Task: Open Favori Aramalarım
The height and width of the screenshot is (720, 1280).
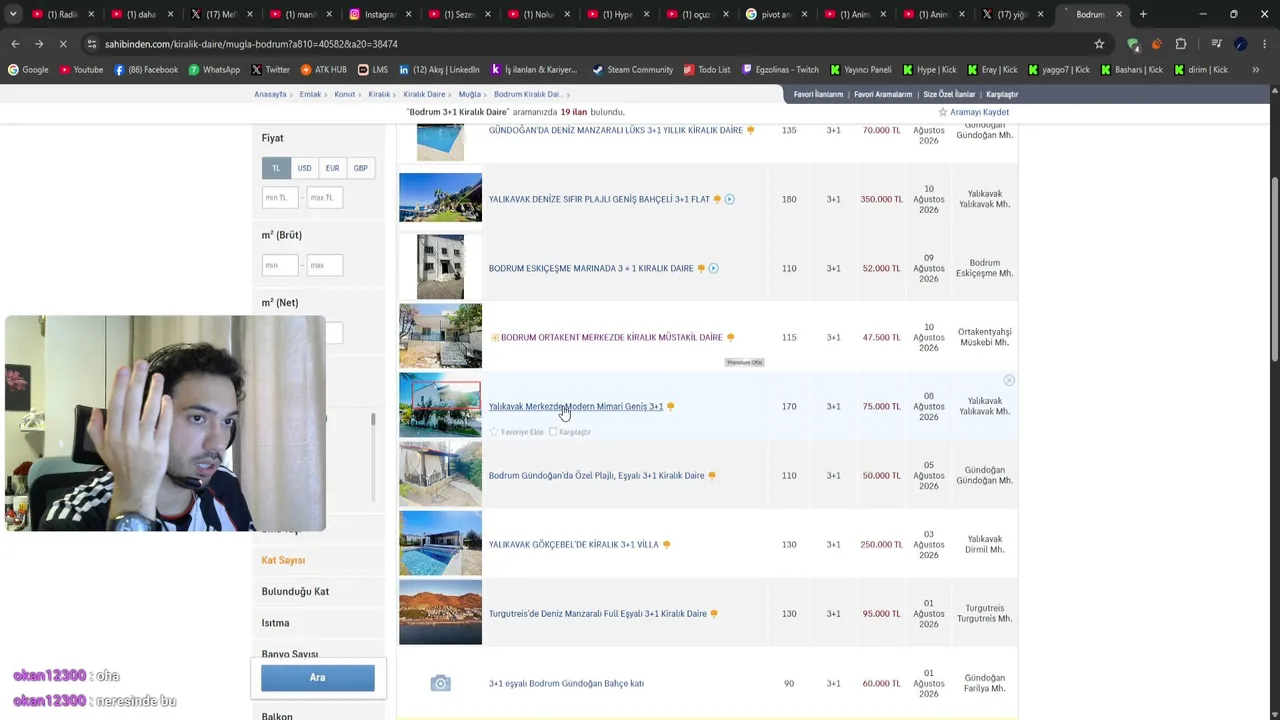Action: pyautogui.click(x=883, y=94)
